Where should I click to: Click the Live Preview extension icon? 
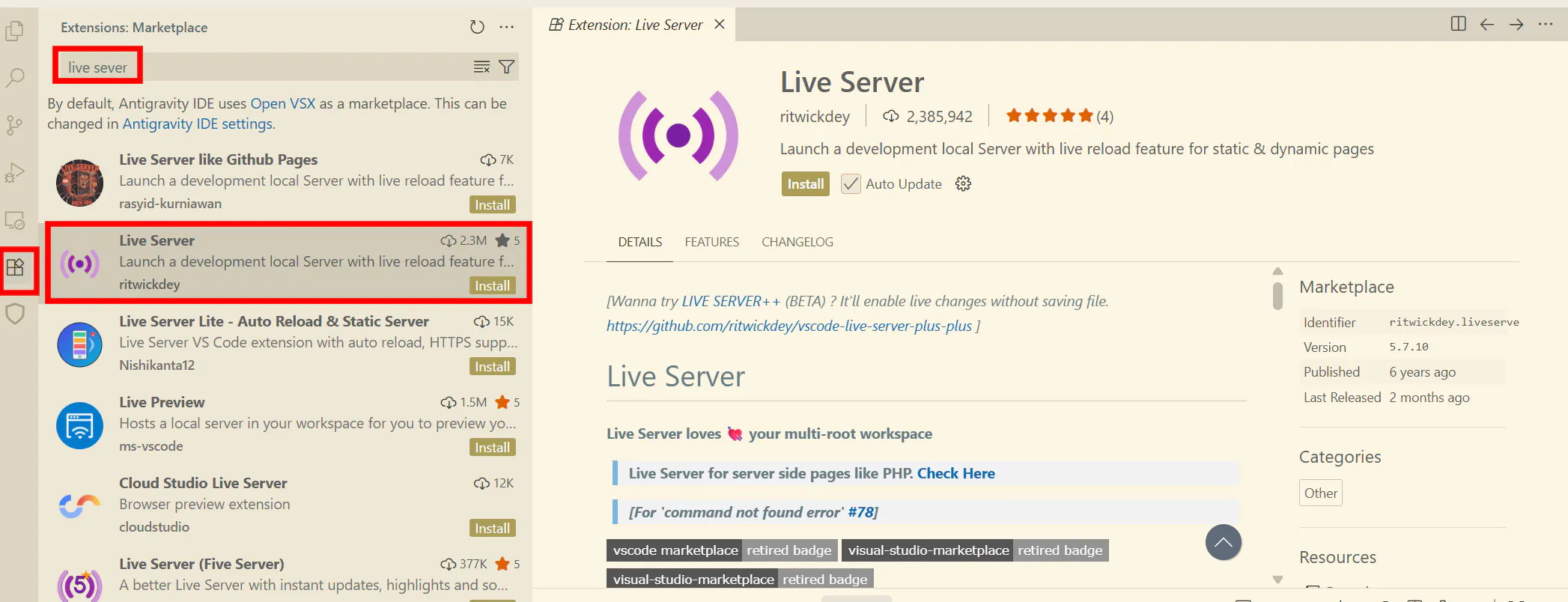click(x=79, y=425)
